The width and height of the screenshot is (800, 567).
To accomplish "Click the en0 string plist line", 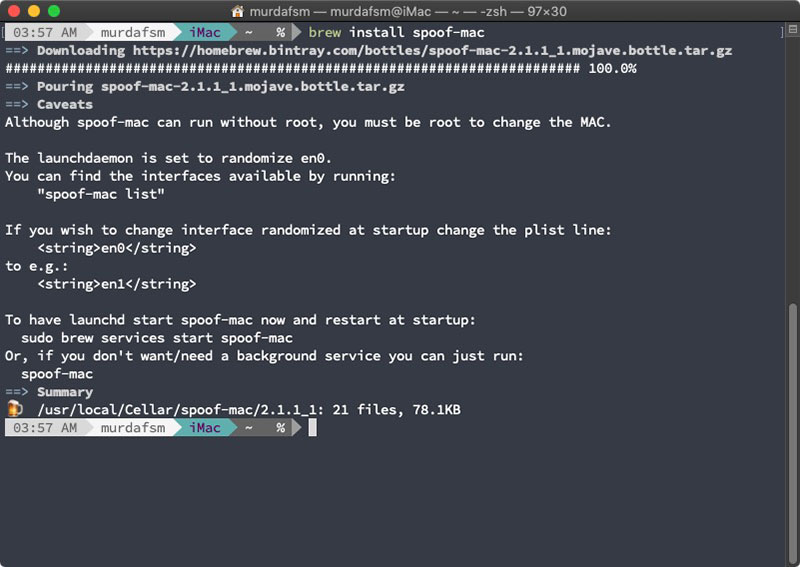I will pyautogui.click(x=117, y=248).
